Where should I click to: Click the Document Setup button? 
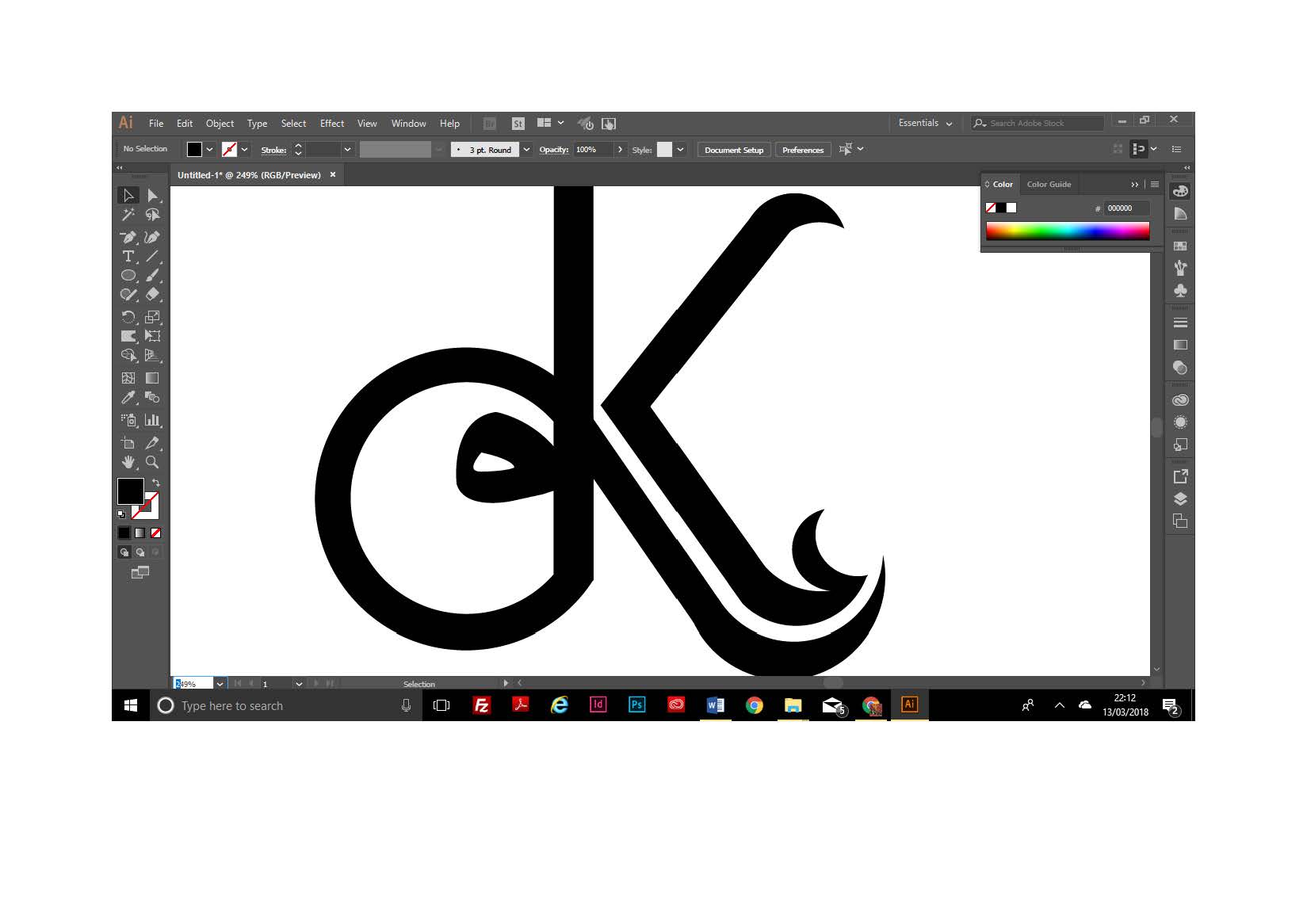tap(732, 149)
